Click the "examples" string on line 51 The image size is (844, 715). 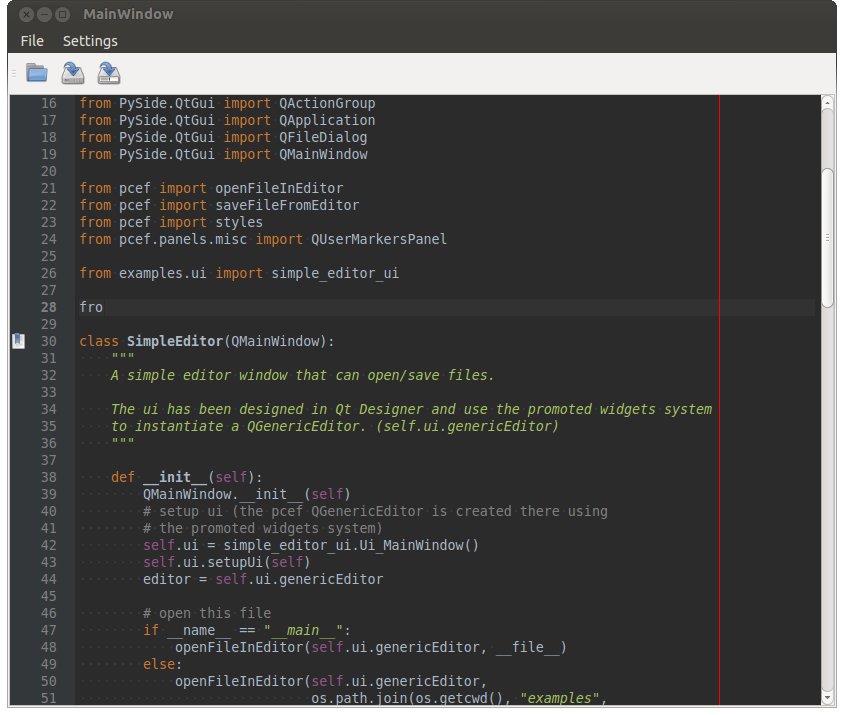(562, 698)
